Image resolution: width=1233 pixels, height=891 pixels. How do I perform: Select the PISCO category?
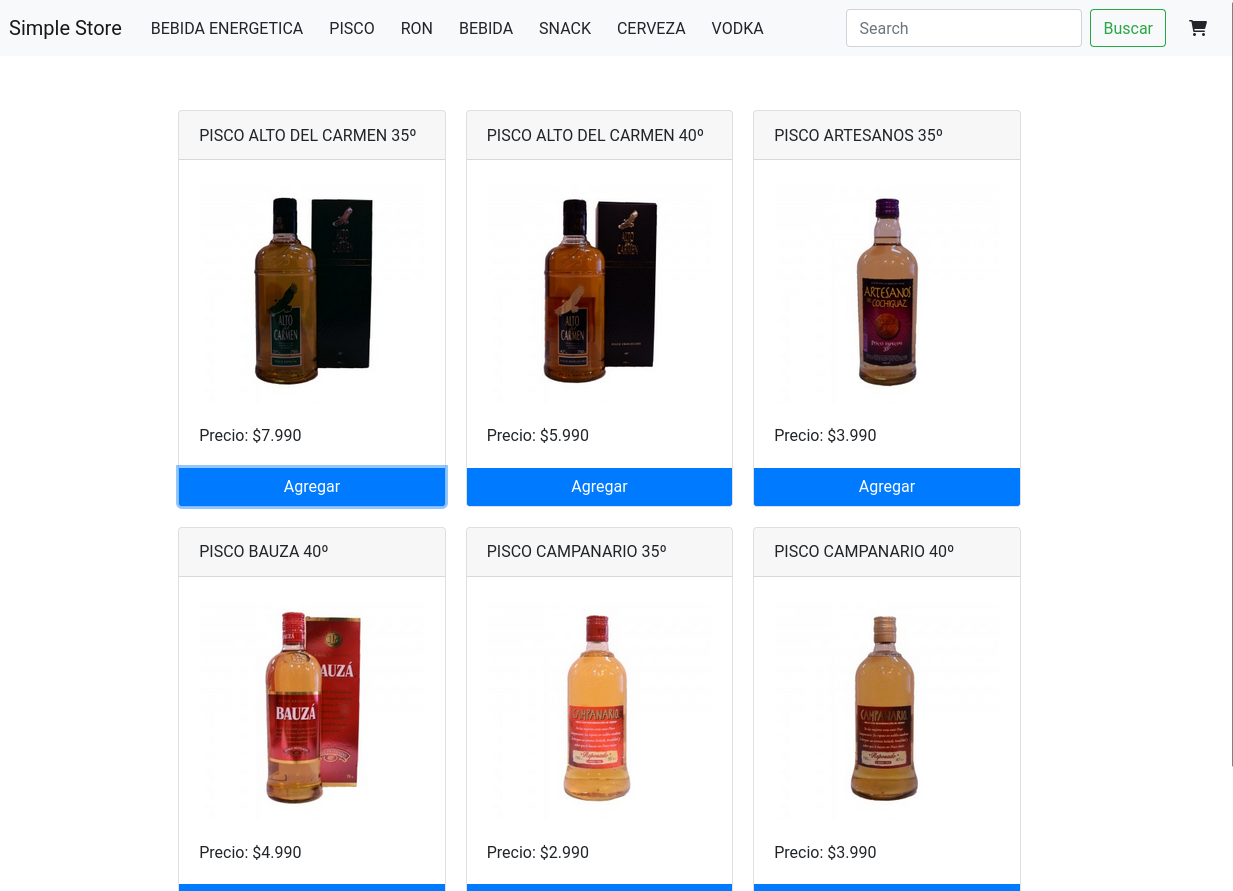point(352,28)
